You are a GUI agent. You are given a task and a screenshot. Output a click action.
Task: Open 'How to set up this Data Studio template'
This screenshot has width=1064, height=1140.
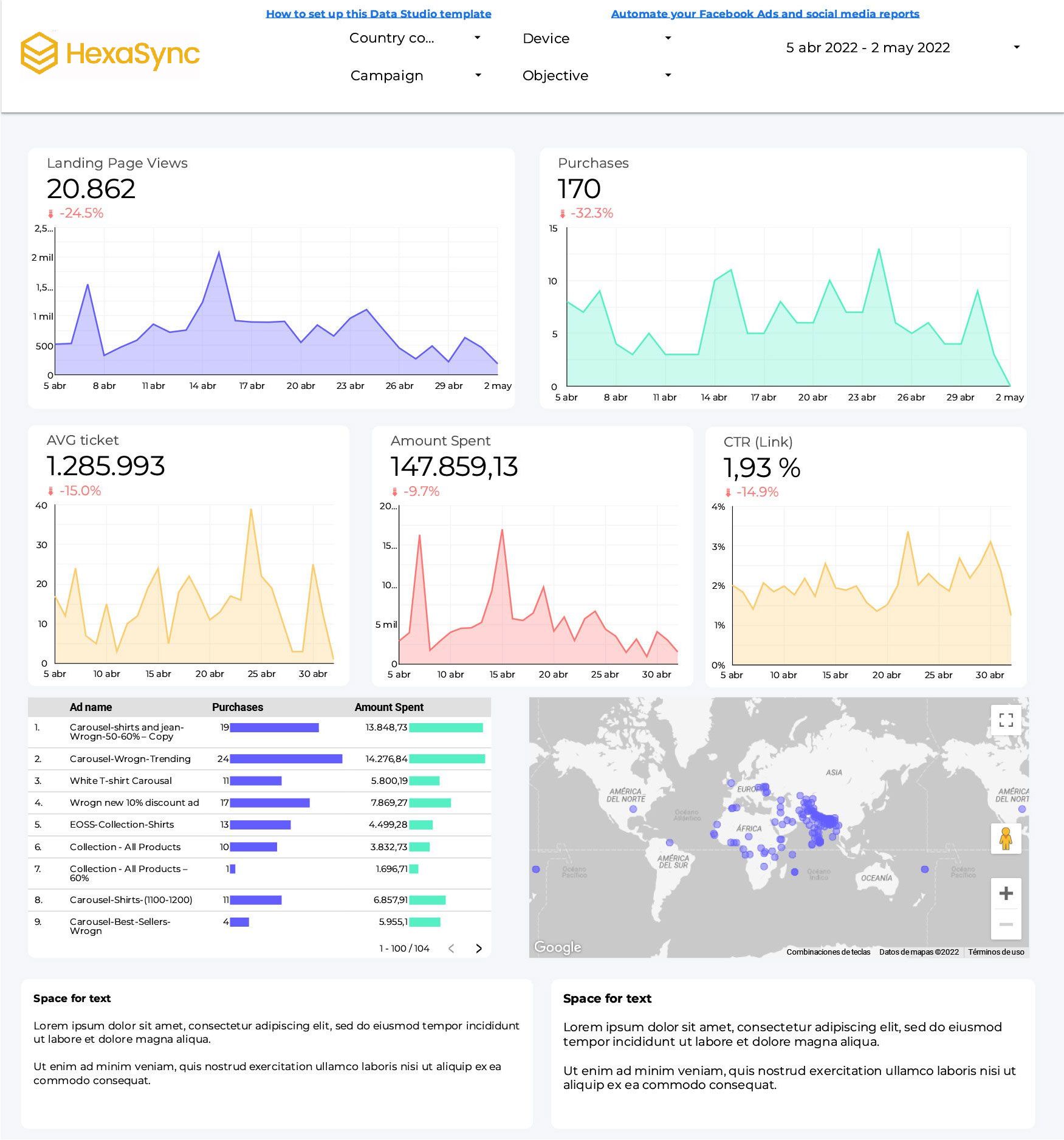(378, 13)
